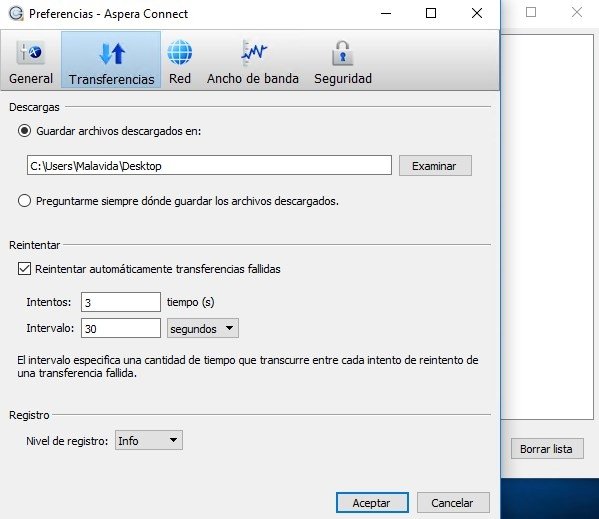Viewport: 599px width, 519px height.
Task: Confirm settings with the Aceptar button
Action: tap(372, 503)
